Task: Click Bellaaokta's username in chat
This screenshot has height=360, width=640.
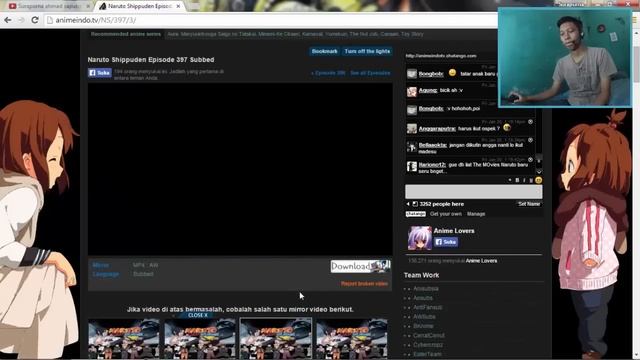Action: pos(433,145)
